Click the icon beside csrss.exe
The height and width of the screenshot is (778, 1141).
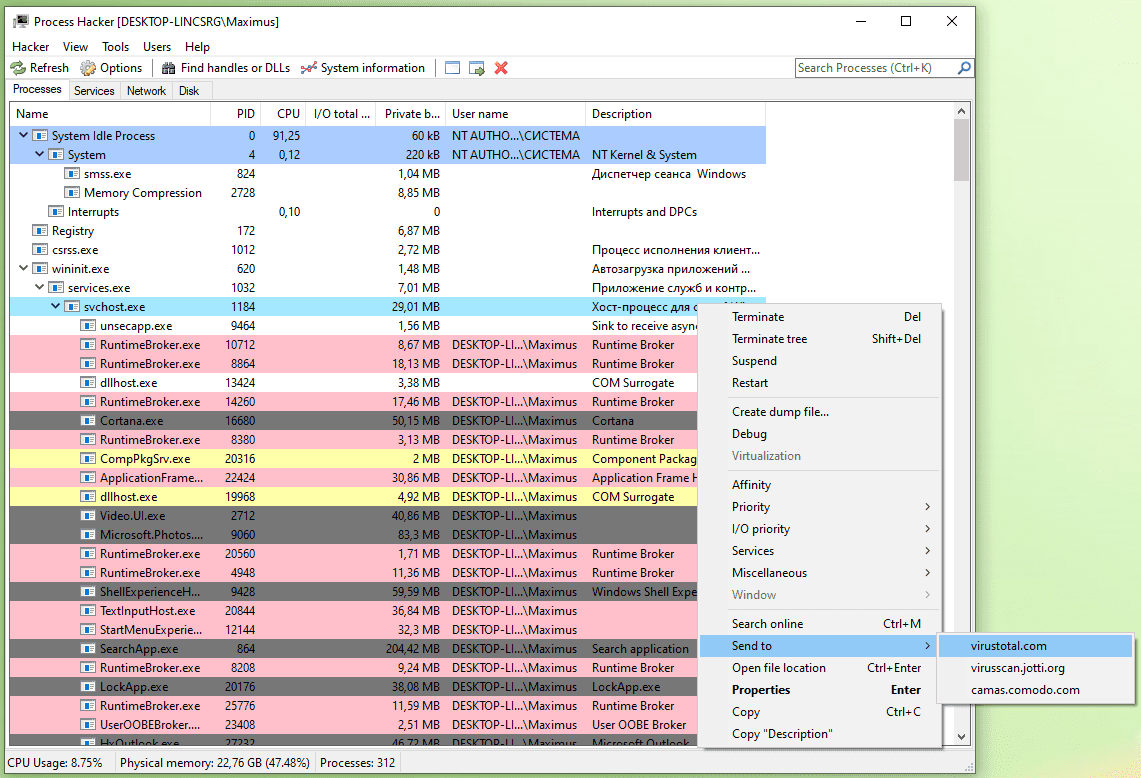(40, 250)
